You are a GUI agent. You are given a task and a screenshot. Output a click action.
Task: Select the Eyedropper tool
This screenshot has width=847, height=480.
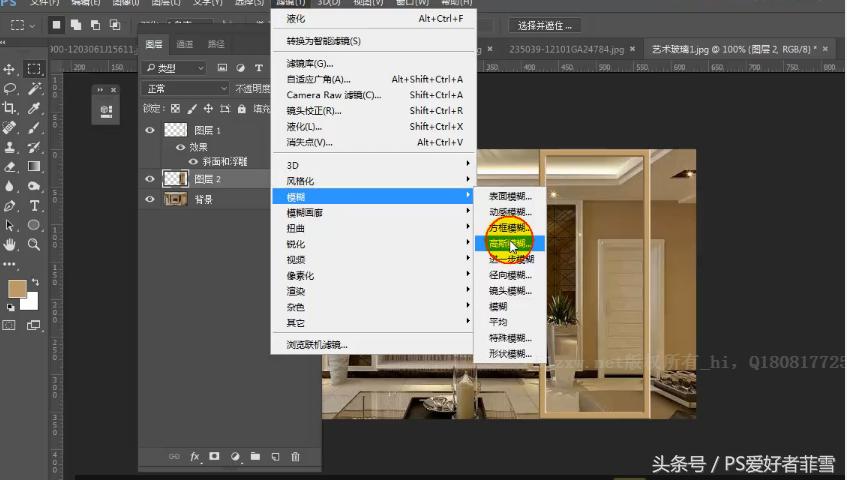[33, 108]
